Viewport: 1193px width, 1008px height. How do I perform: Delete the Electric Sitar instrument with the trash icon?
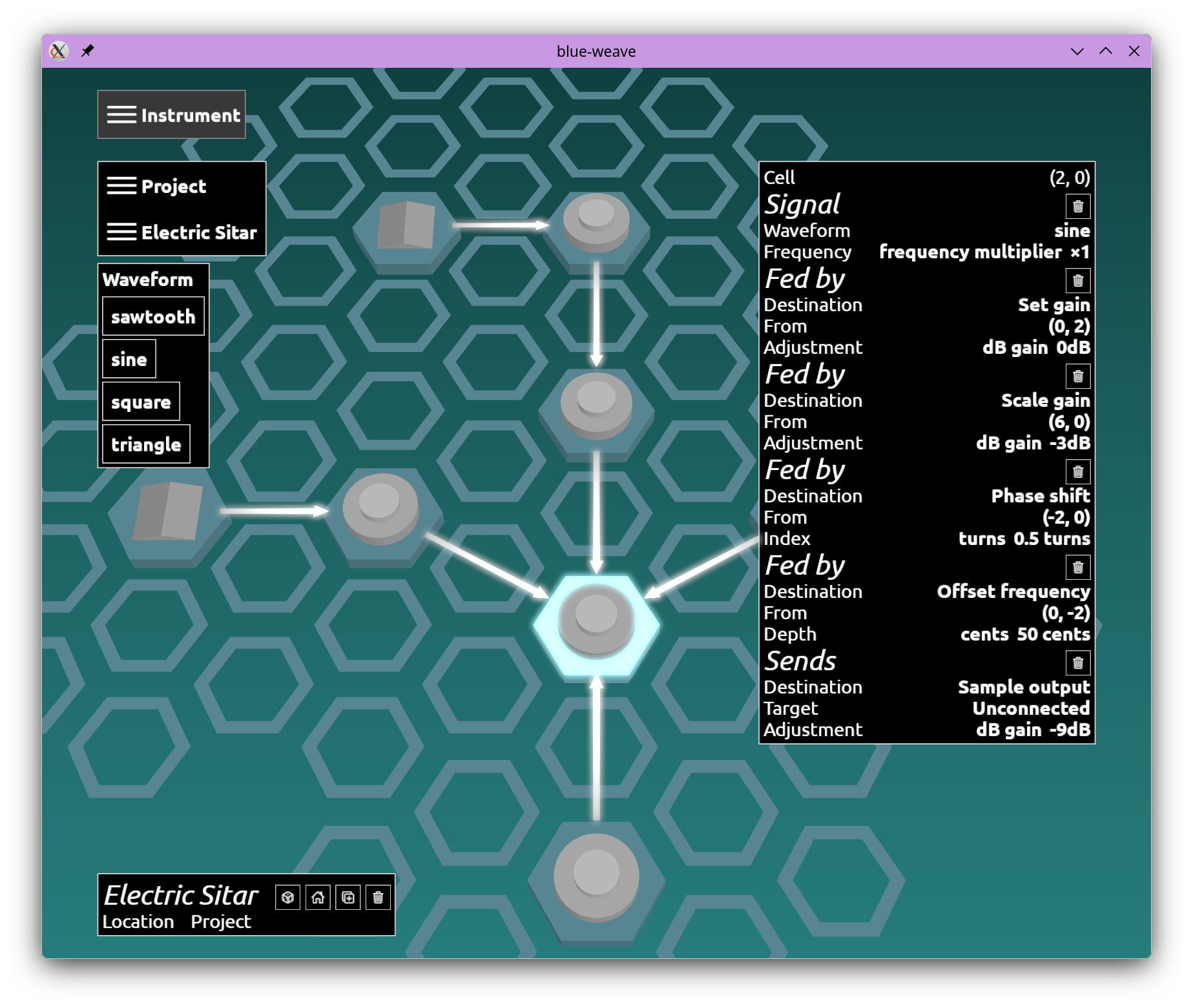click(x=379, y=898)
